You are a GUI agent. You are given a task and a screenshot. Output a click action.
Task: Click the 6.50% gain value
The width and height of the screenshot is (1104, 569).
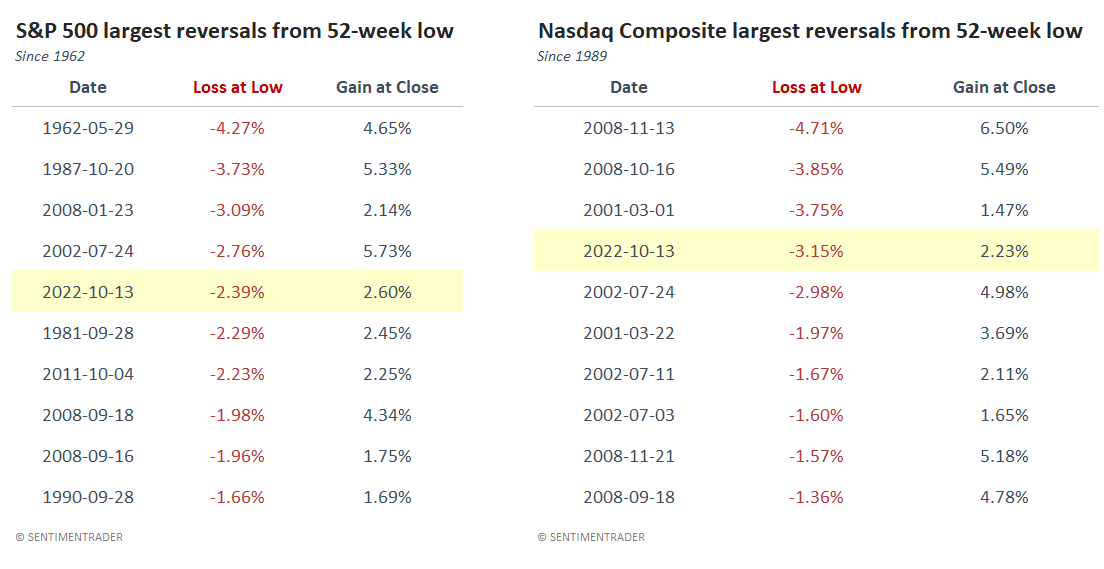tap(1004, 128)
